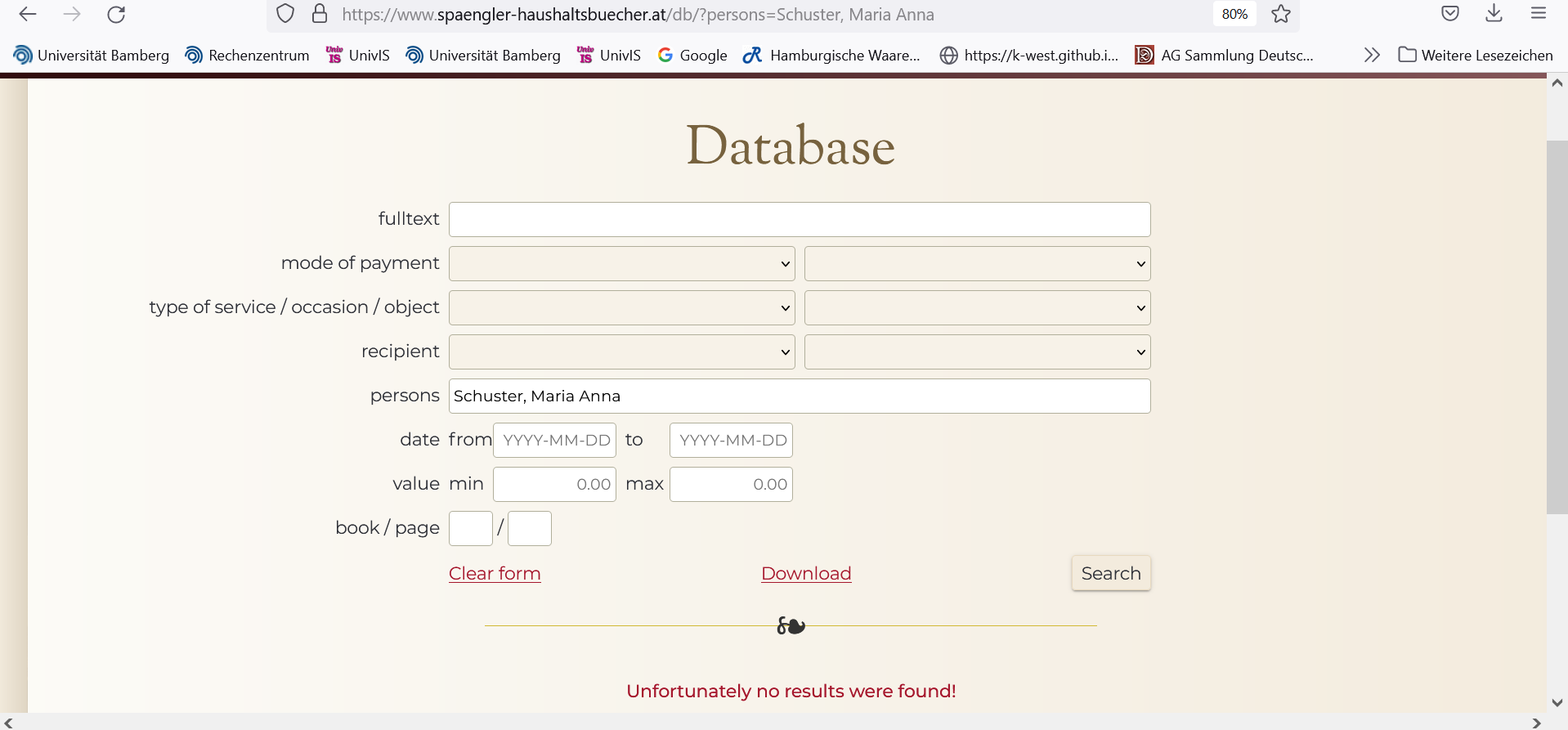Click the Database page heading
This screenshot has height=730, width=1568.
point(791,146)
